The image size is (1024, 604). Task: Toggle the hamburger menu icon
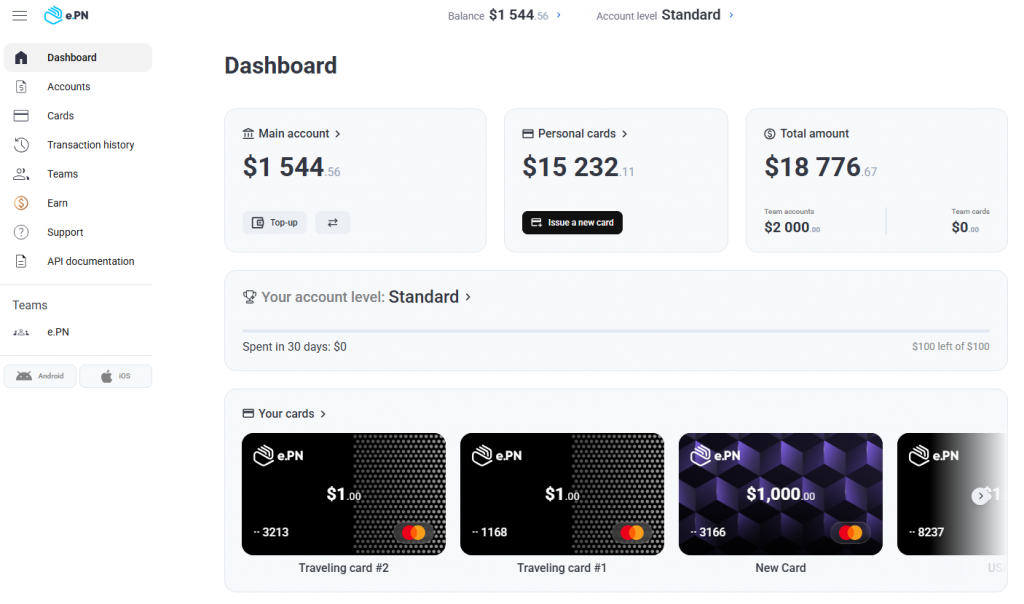[20, 16]
